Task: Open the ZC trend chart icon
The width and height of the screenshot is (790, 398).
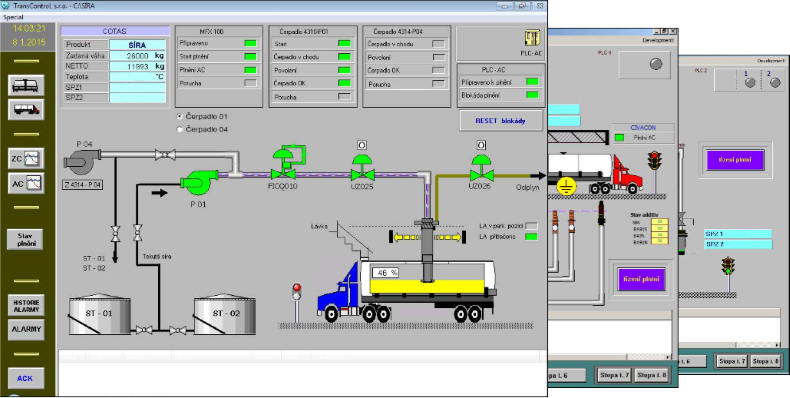Action: (x=26, y=158)
